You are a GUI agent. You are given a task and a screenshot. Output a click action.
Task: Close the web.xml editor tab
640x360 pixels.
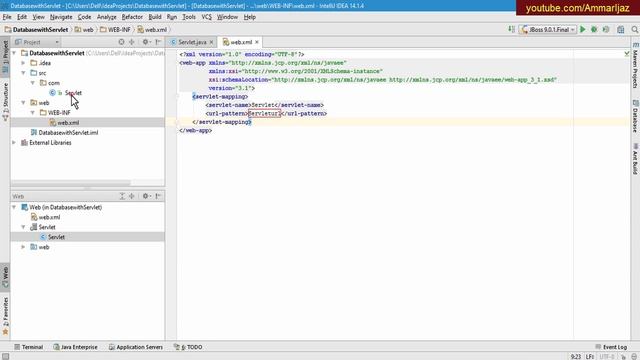tap(257, 42)
